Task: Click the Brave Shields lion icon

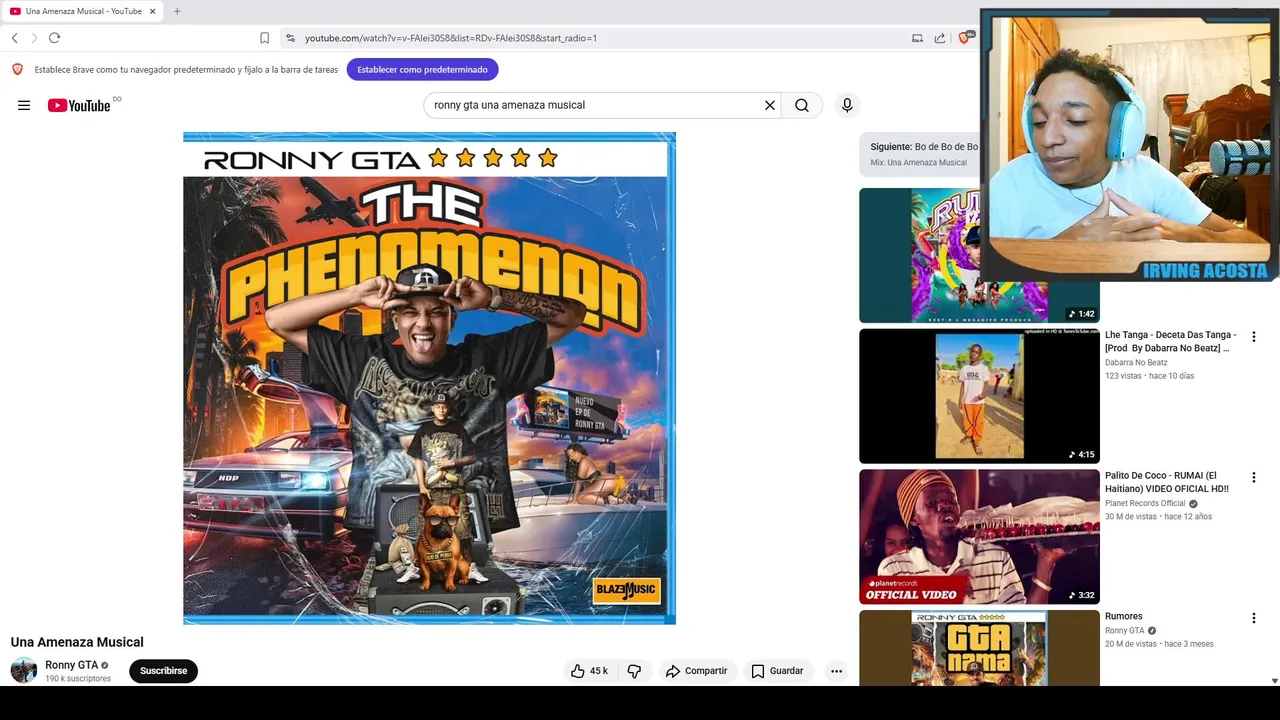Action: click(965, 37)
